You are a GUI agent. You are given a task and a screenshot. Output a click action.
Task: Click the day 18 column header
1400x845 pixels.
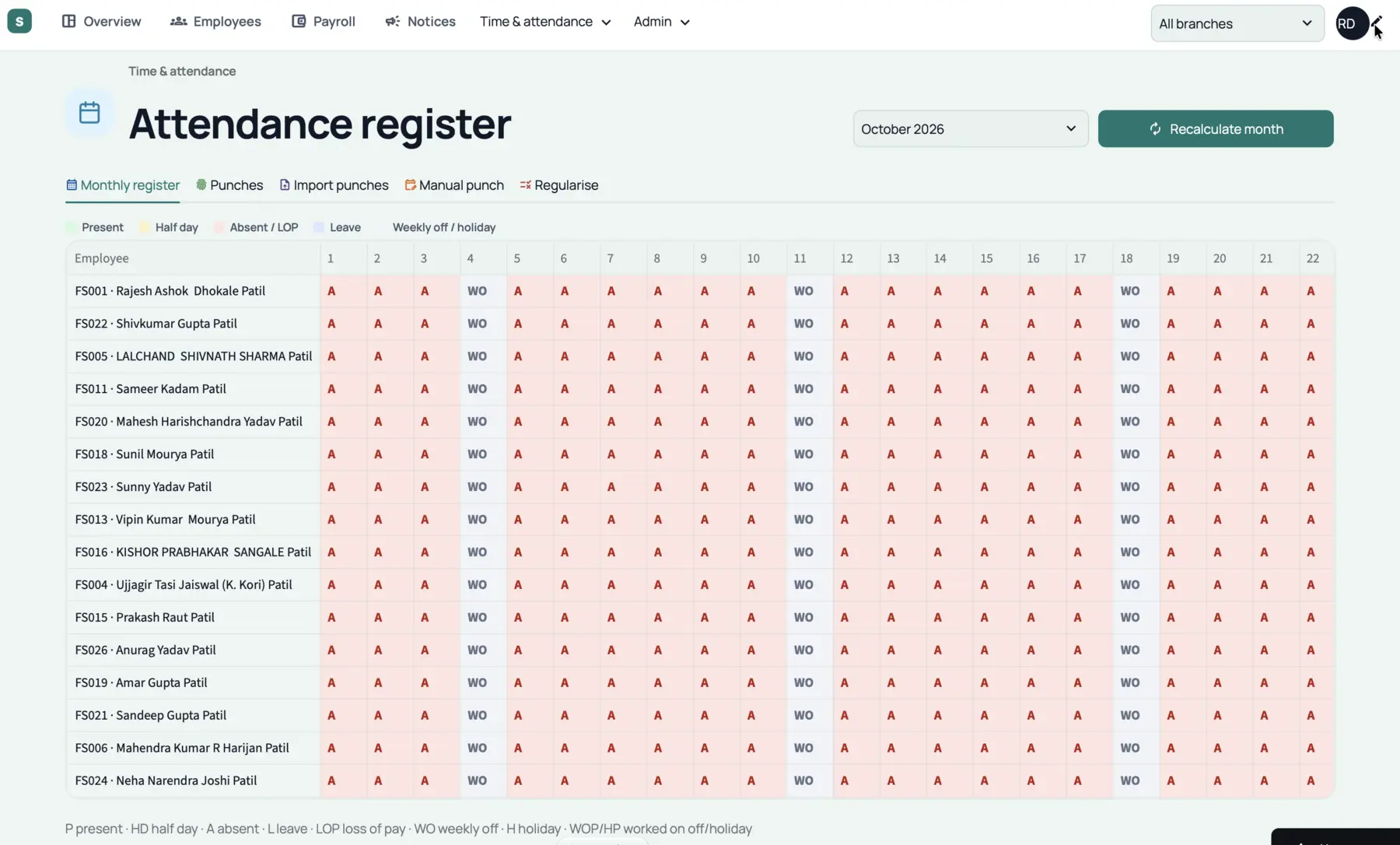1136,258
